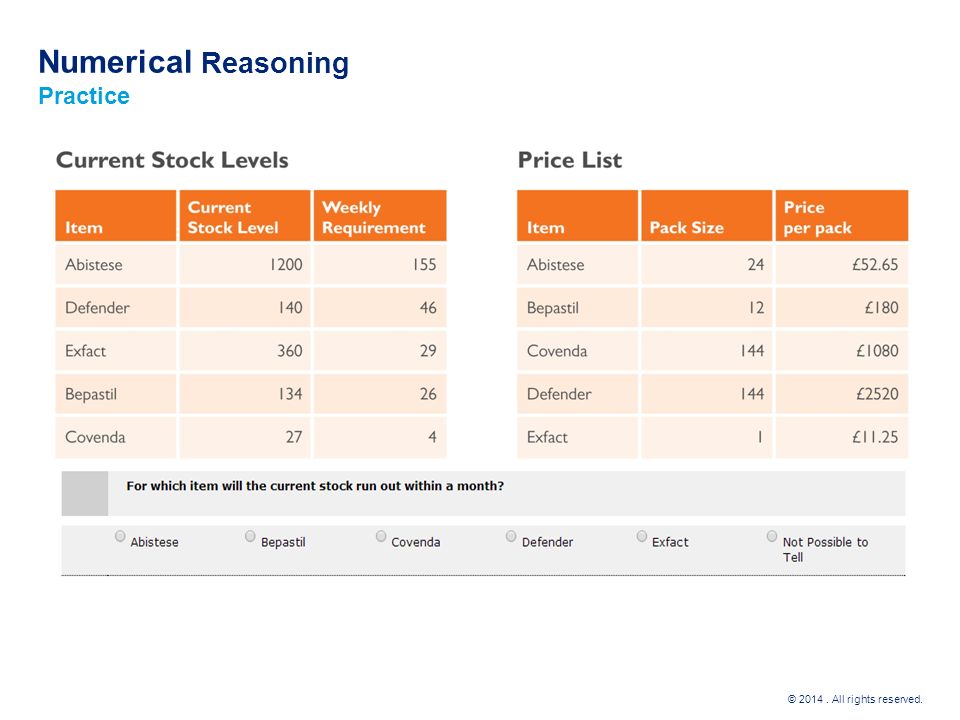Select the Abistese radio button
Image resolution: width=960 pixels, height=720 pixels.
(x=120, y=536)
